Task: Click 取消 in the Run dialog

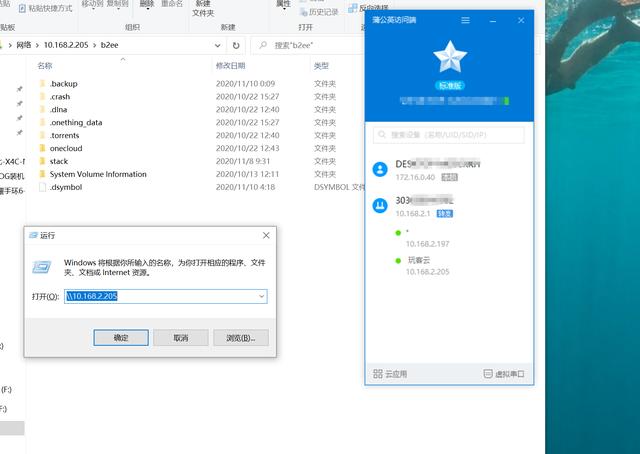Action: 181,338
